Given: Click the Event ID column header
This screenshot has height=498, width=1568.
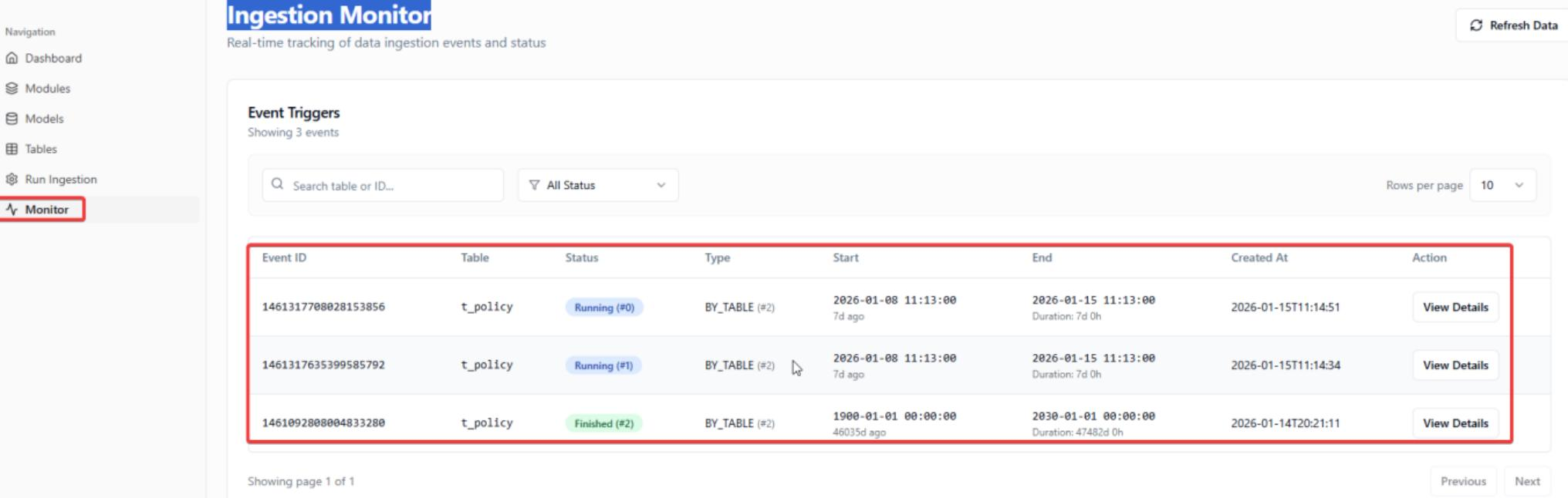Looking at the screenshot, I should 284,257.
